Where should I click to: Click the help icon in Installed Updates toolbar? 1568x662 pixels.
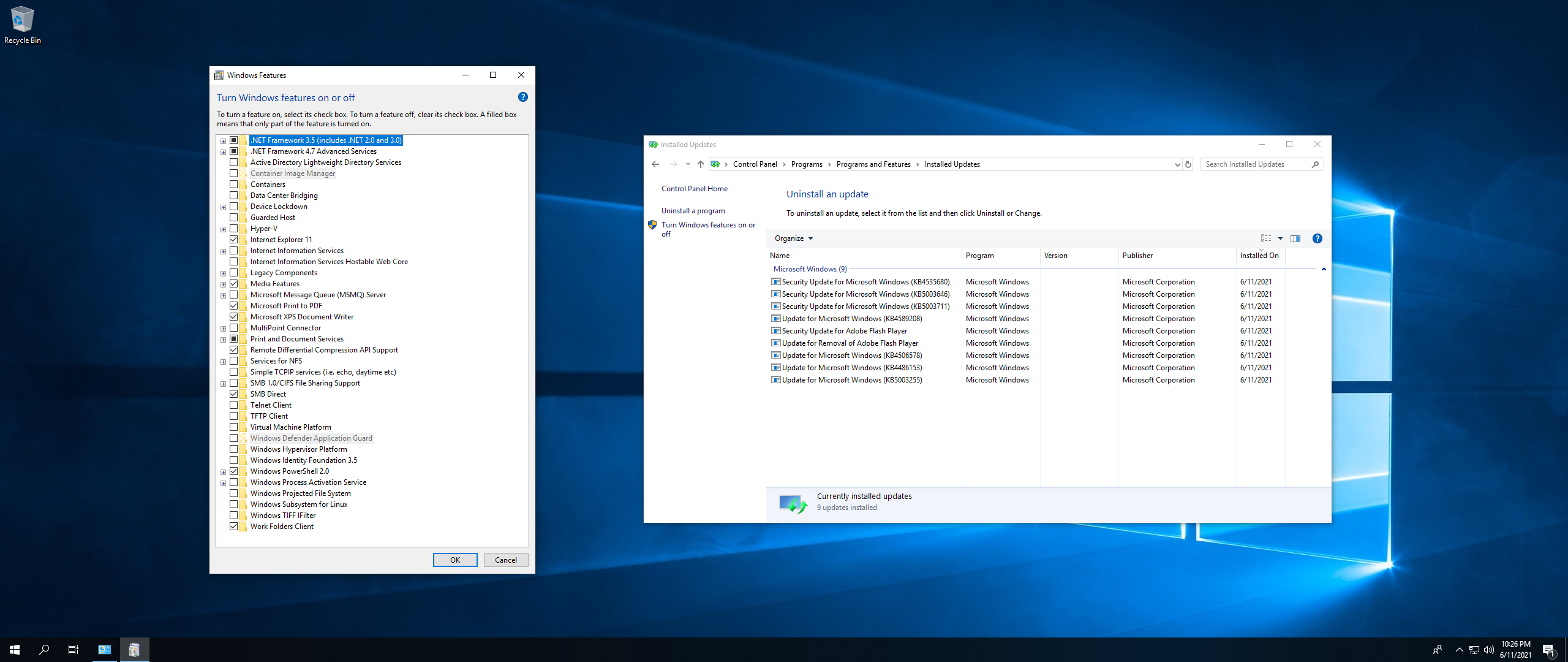coord(1317,238)
